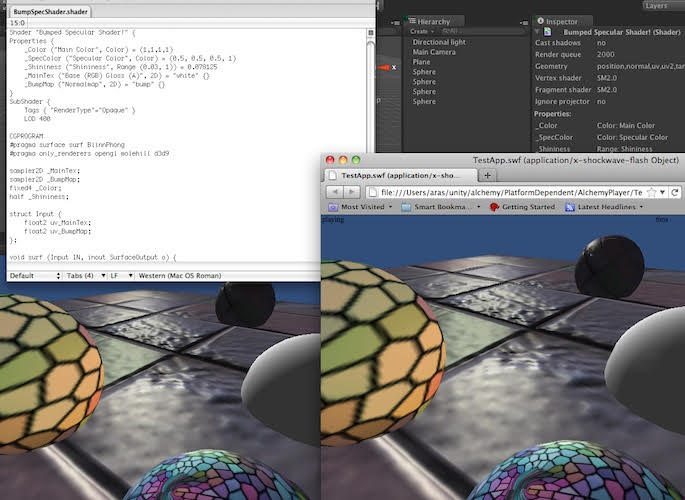Expand the Create dropdown in Hierarchy
This screenshot has height=500, width=685.
pos(422,31)
